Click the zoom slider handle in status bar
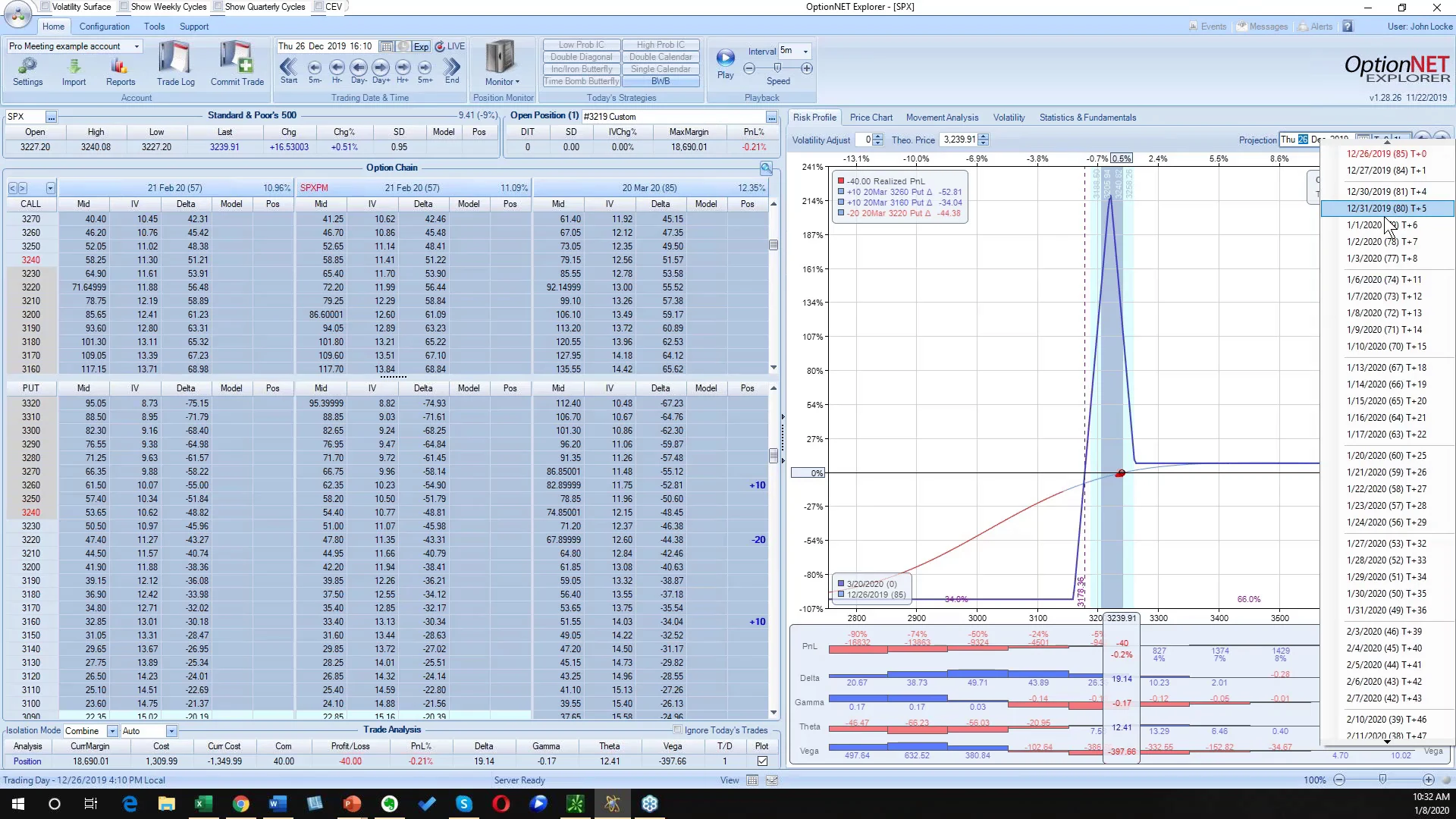This screenshot has height=819, width=1456. [1382, 780]
